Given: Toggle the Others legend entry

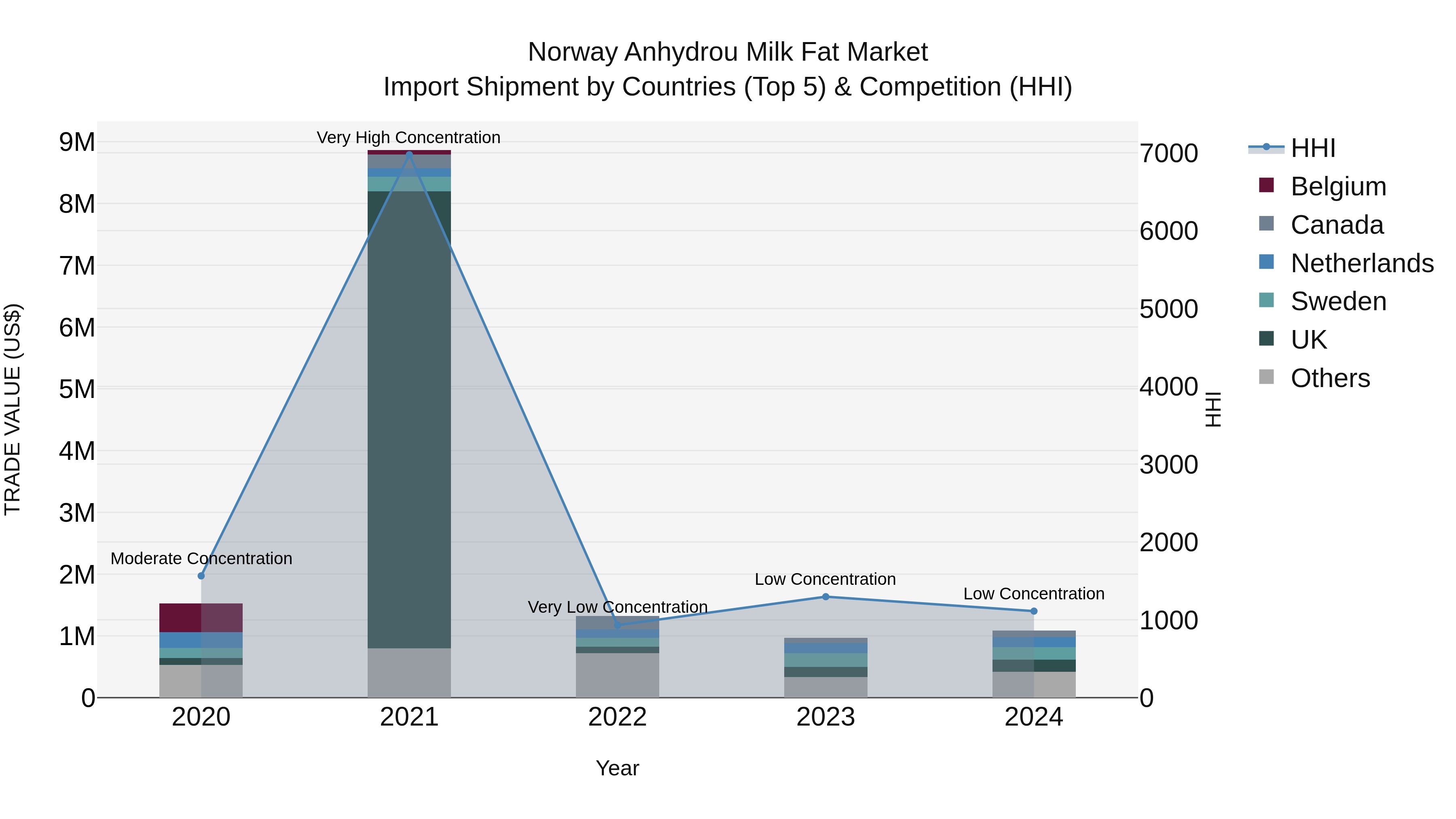Looking at the screenshot, I should [x=1314, y=378].
